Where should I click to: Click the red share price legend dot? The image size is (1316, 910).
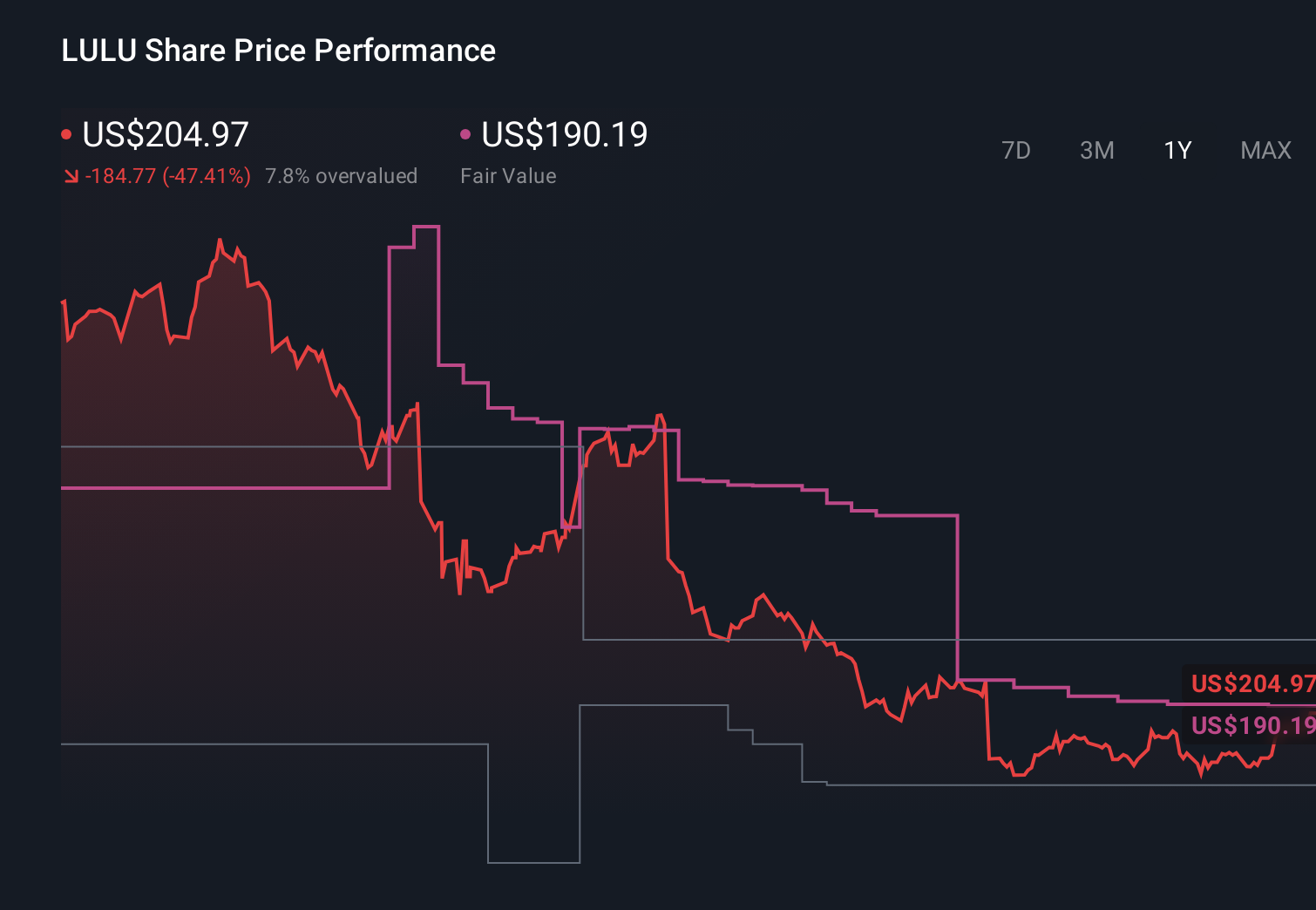pyautogui.click(x=67, y=132)
